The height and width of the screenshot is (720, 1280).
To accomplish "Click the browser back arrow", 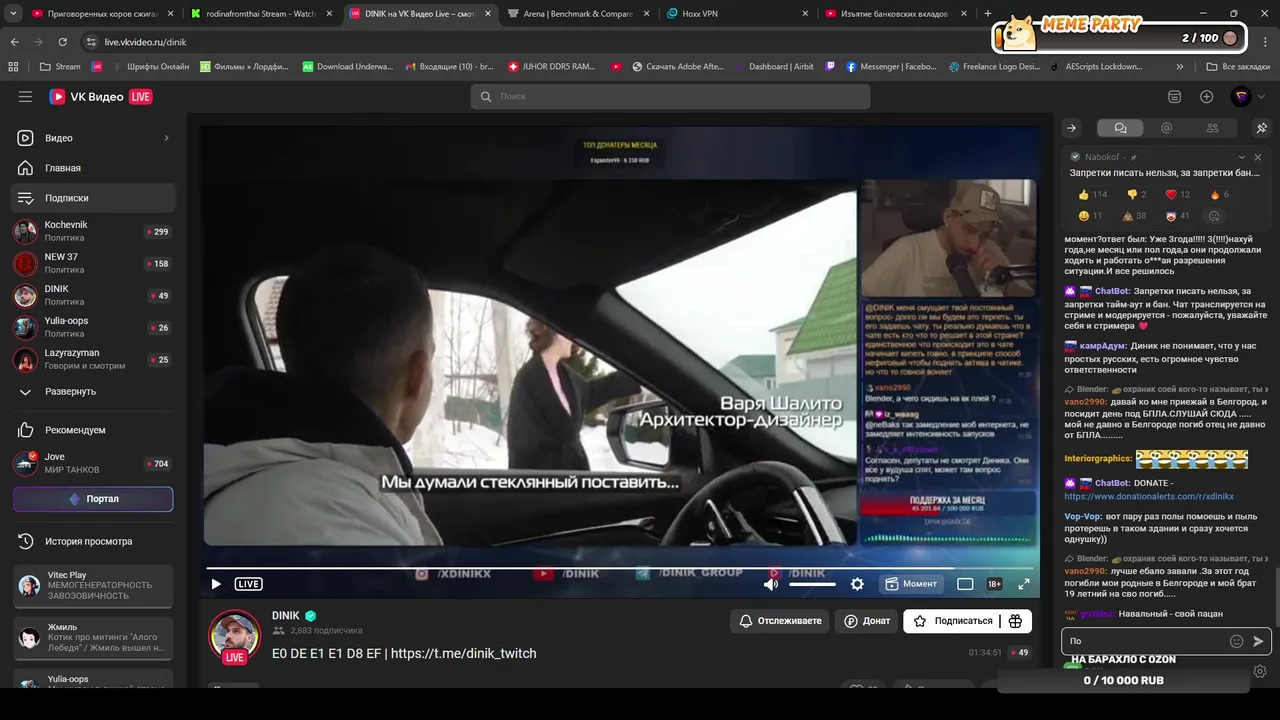I will (x=15, y=42).
